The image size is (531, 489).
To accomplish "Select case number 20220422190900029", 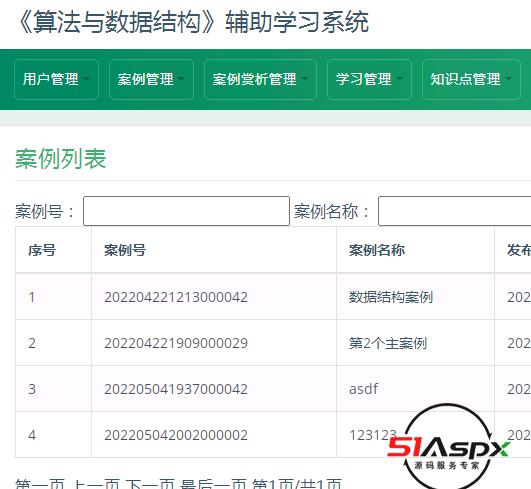I will click(176, 343).
